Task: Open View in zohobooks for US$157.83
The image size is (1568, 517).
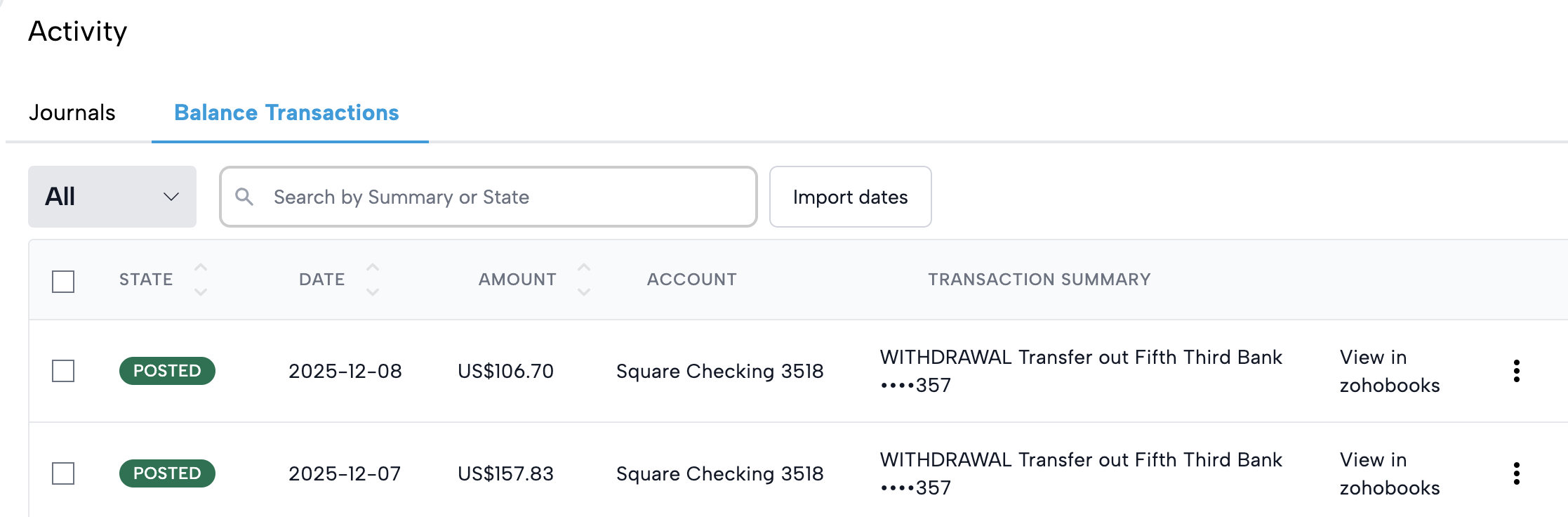Action: pos(1389,473)
